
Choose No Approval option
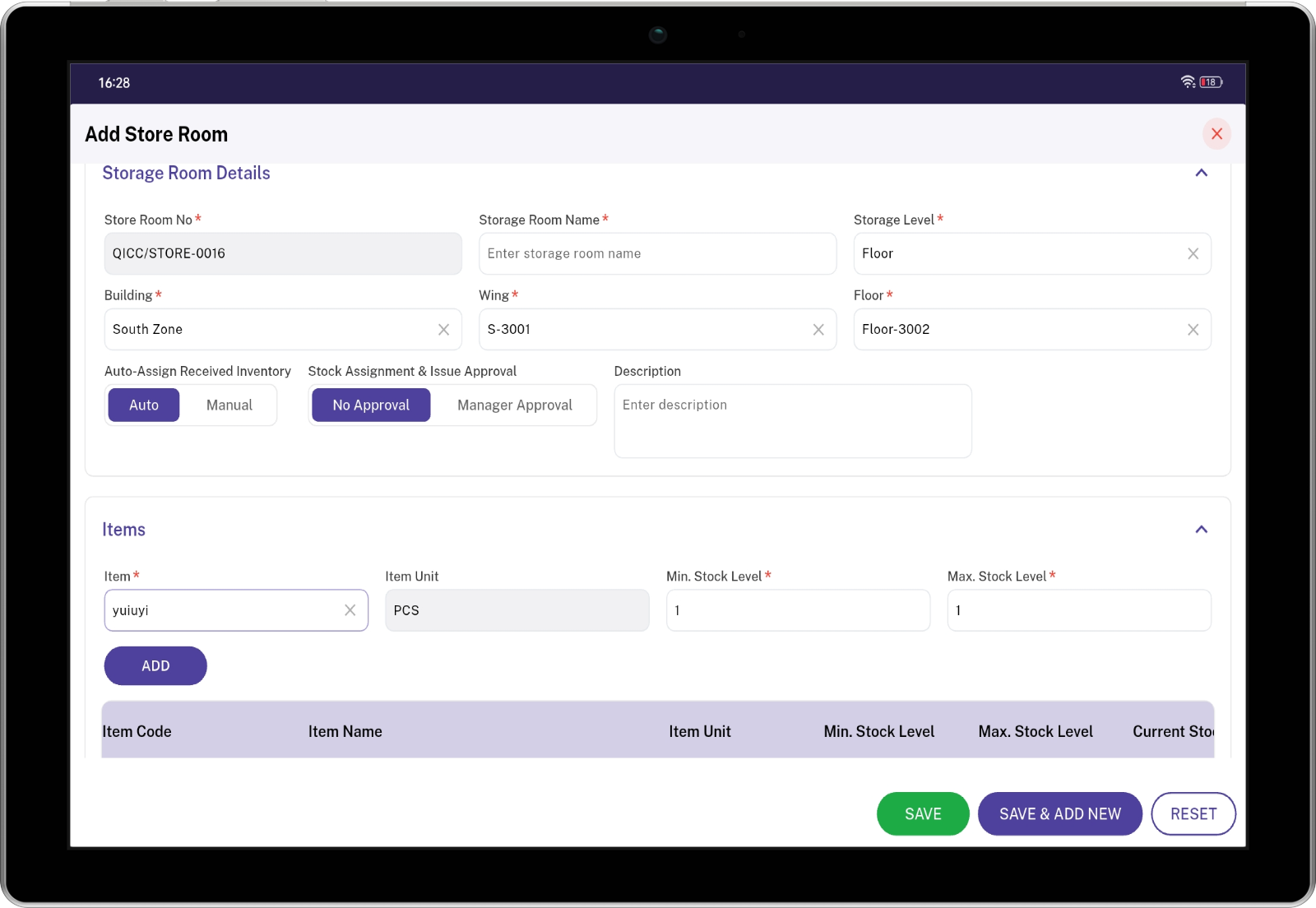(x=371, y=405)
